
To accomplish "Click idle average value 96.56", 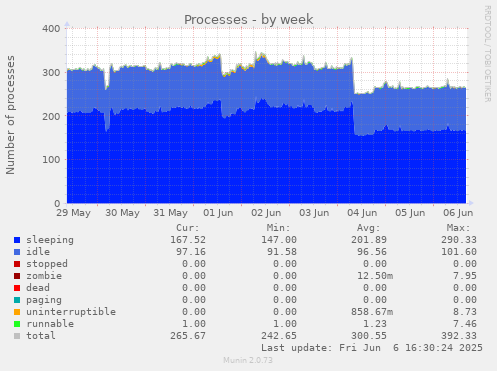I will click(x=372, y=252).
